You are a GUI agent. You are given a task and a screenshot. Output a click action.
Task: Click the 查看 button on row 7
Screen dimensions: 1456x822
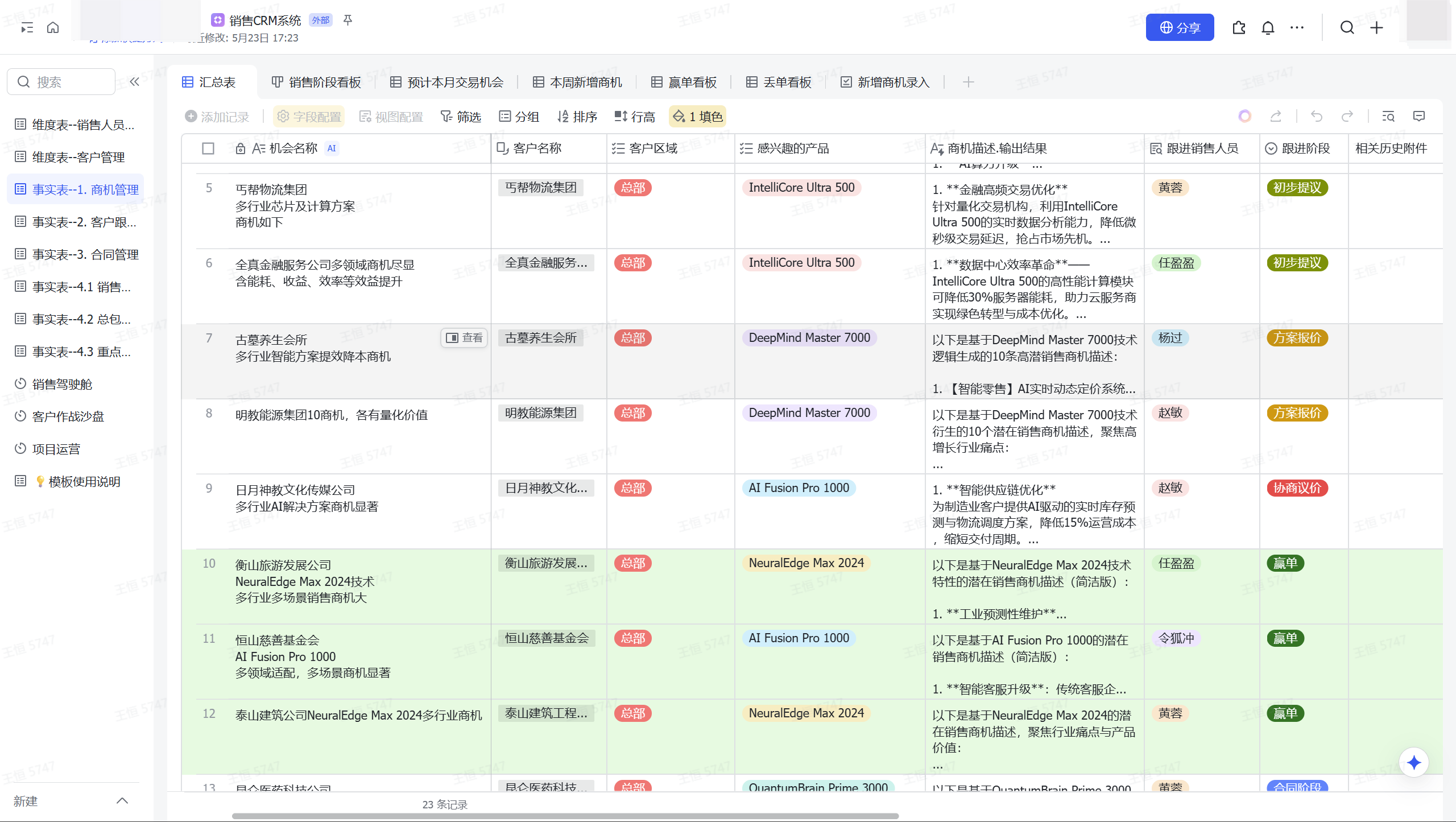click(465, 338)
